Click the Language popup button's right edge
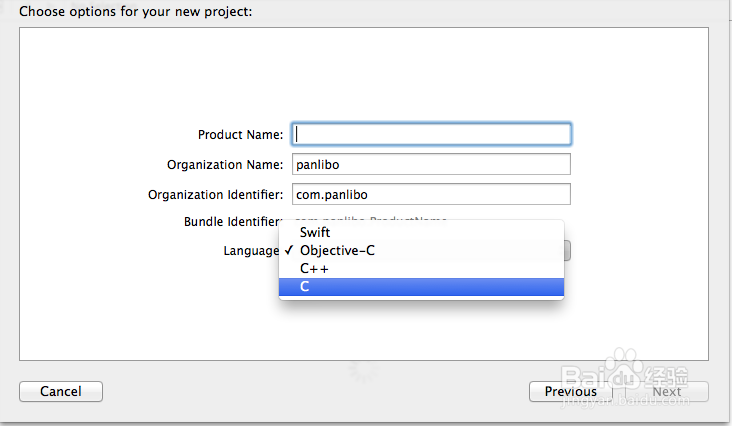Screen dimensions: 732x426 coord(567,250)
